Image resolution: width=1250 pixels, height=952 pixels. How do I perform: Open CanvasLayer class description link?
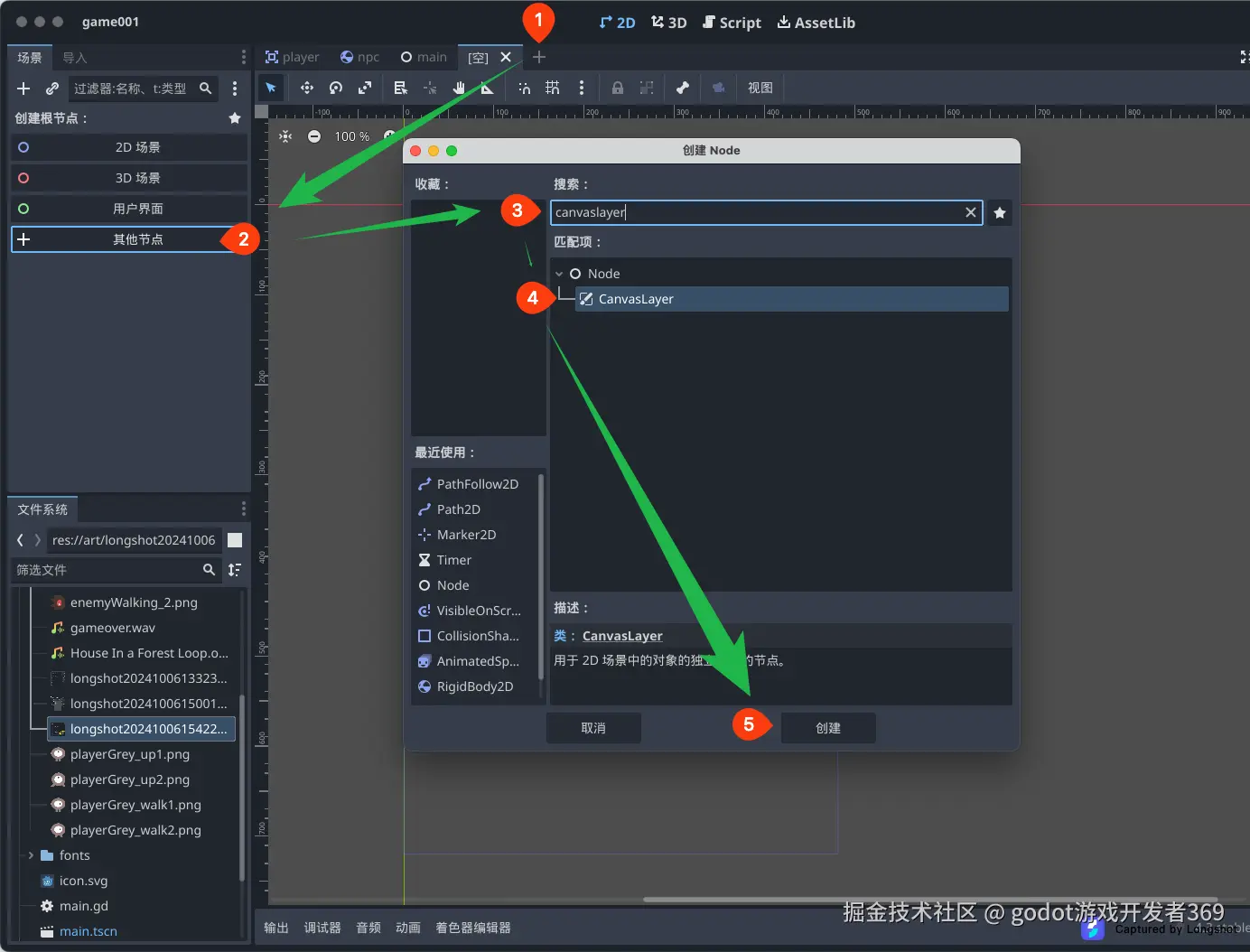coord(622,636)
